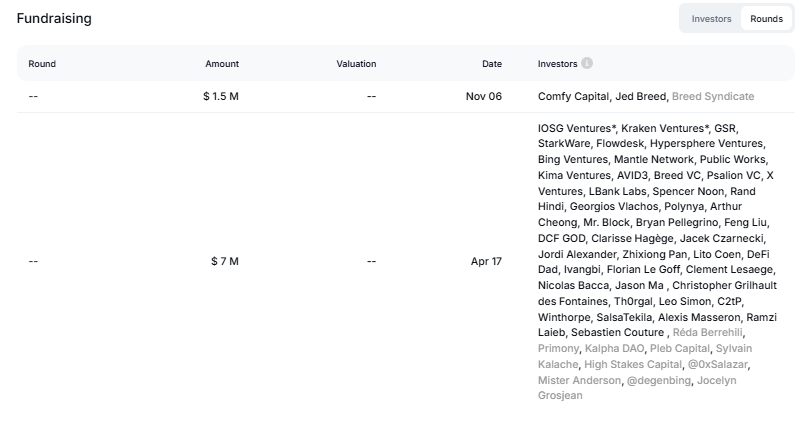
Task: Open Kalpha DAO investor link
Action: click(614, 349)
